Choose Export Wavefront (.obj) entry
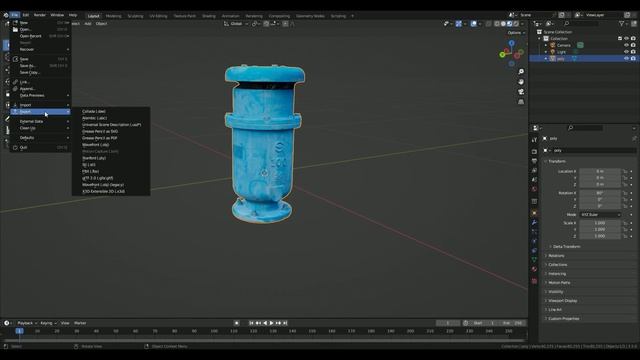 point(96,145)
